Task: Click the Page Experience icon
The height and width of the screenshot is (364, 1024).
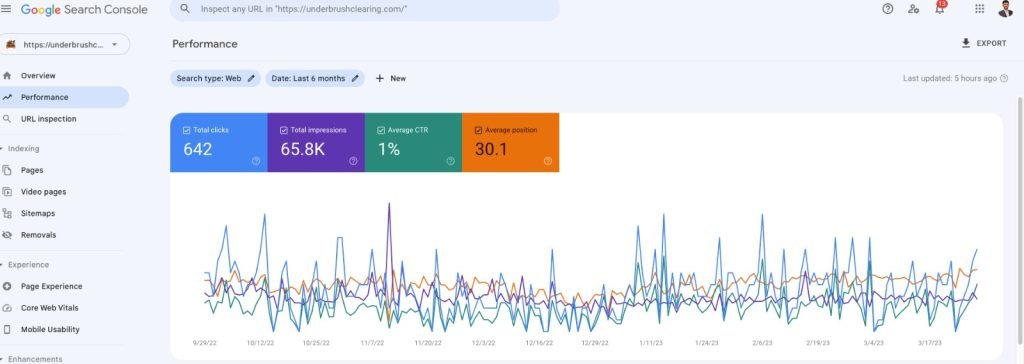Action: [x=7, y=286]
